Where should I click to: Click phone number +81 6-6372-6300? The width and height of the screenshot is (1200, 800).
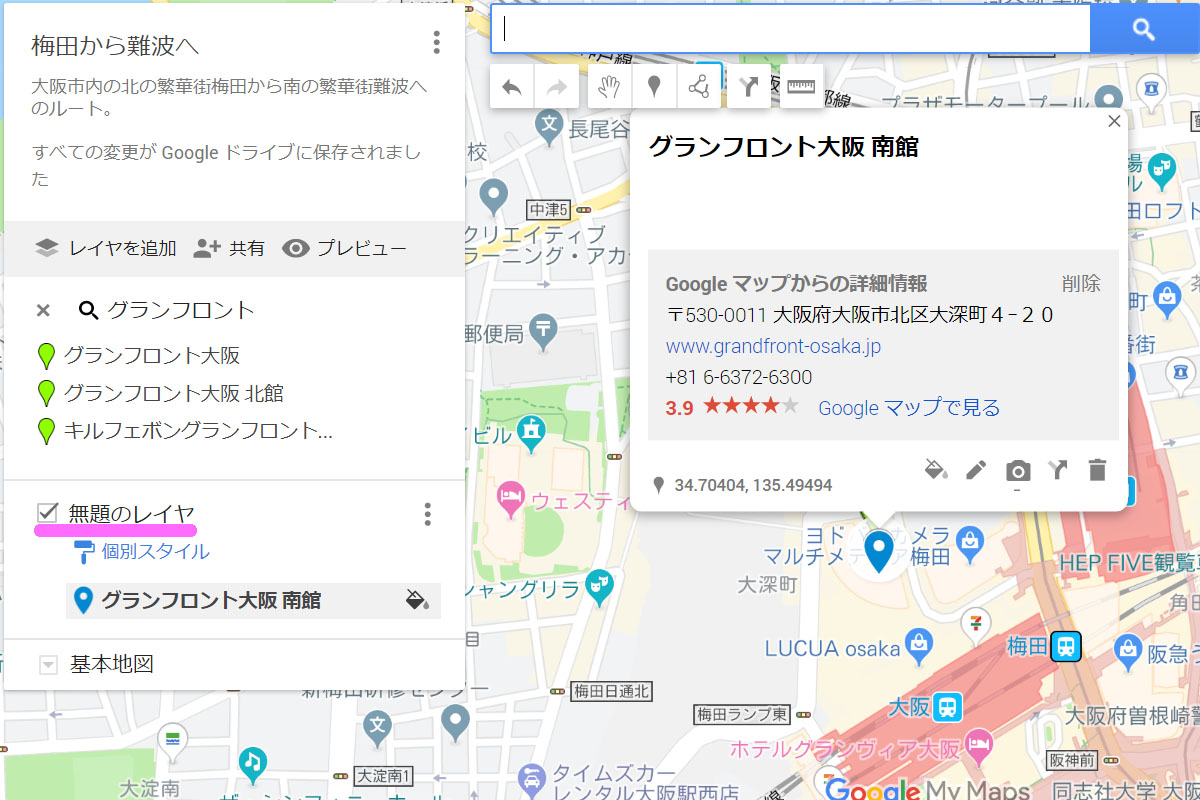coord(739,378)
